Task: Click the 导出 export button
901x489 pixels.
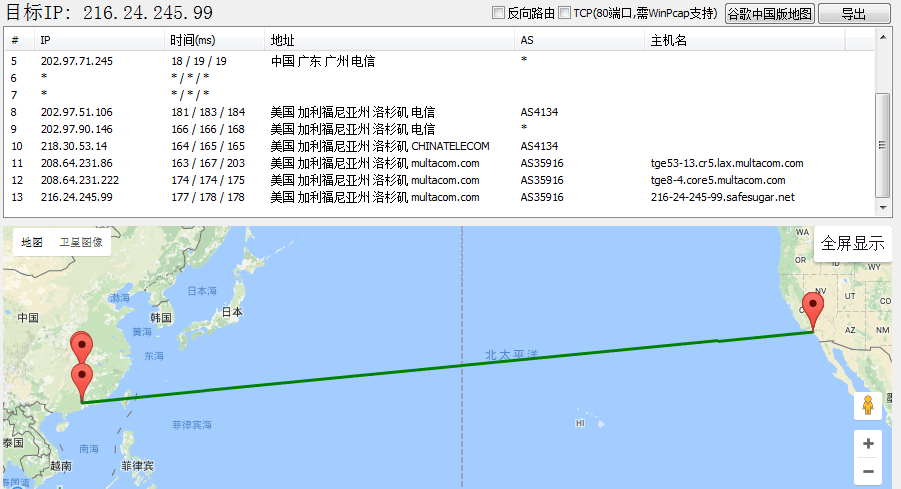Action: tap(853, 14)
